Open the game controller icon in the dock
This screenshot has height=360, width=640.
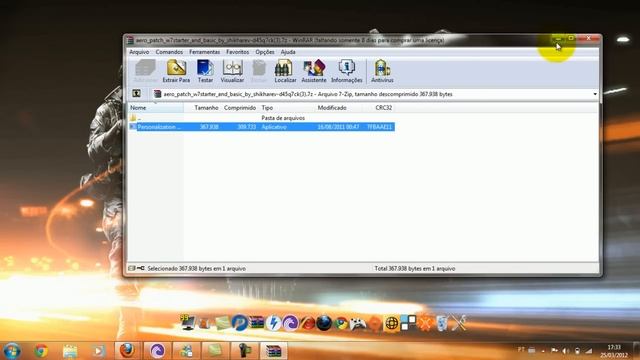[358, 324]
